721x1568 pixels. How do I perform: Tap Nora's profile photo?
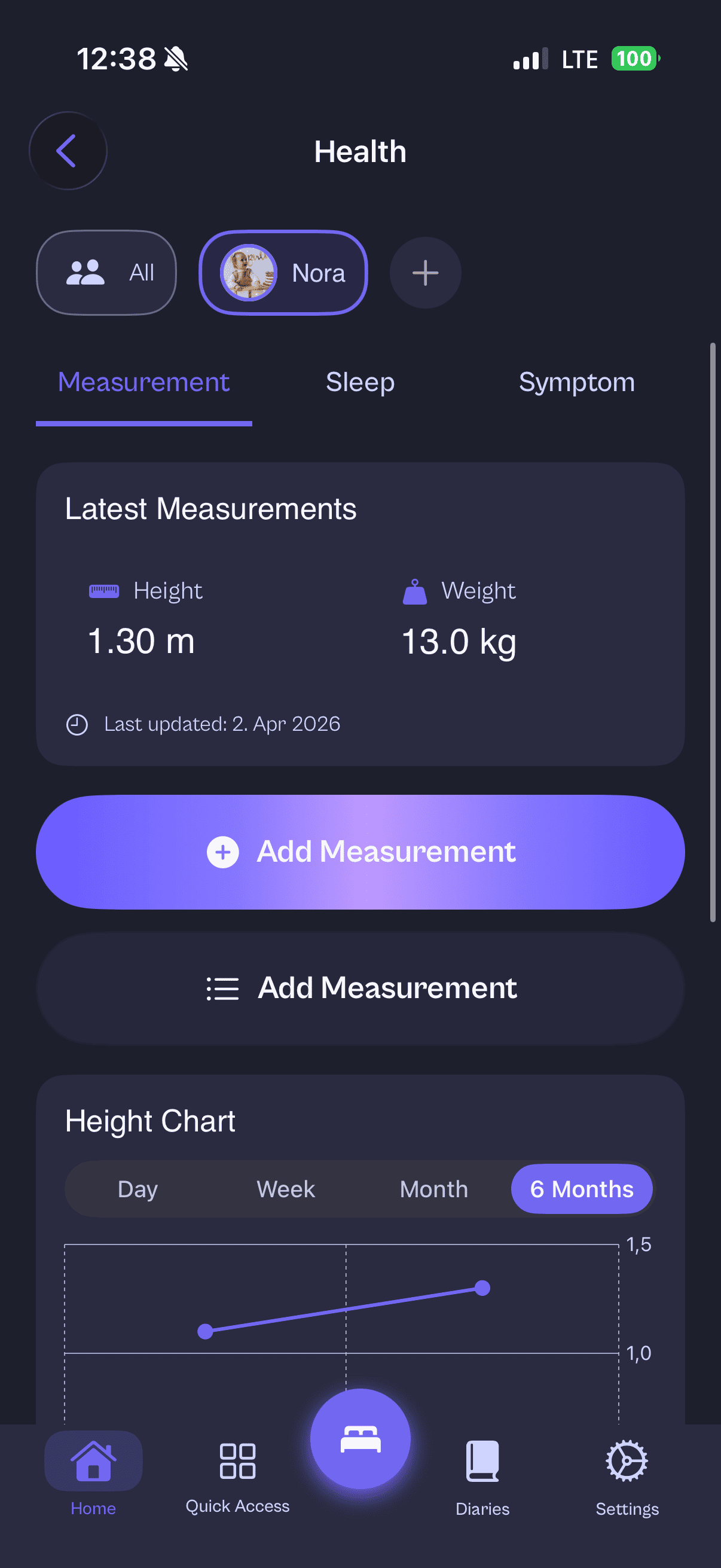[x=248, y=273]
